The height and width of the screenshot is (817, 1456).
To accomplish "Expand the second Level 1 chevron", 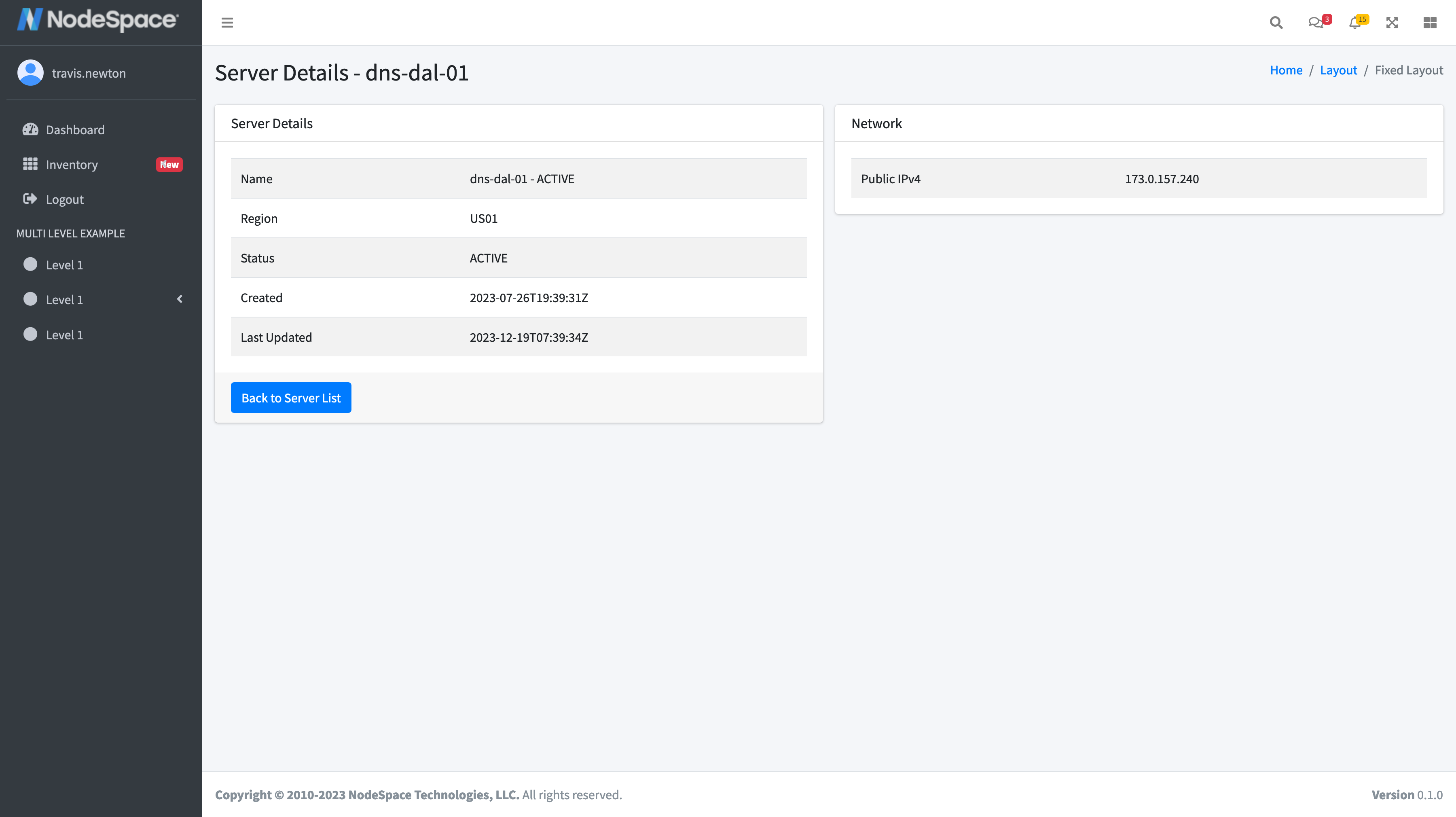I will click(x=180, y=299).
